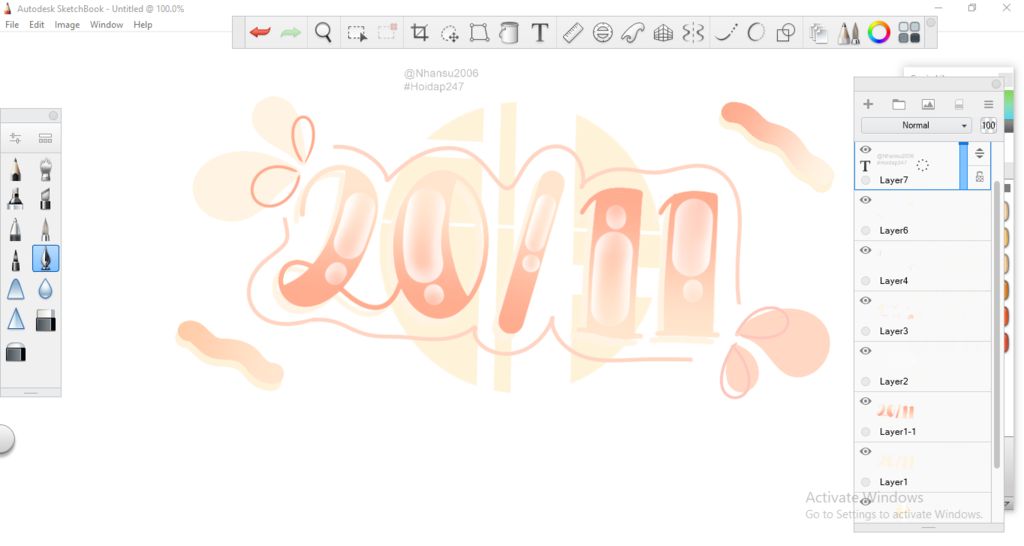Image resolution: width=1024 pixels, height=546 pixels.
Task: Select the Marker brush
Action: (16, 199)
